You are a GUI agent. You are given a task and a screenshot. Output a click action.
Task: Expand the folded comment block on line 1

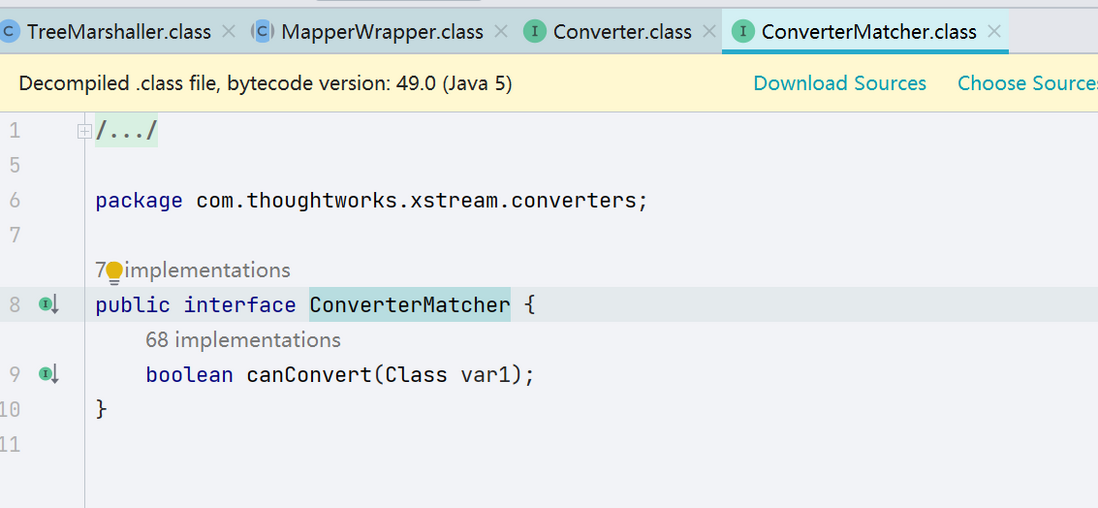coord(84,131)
